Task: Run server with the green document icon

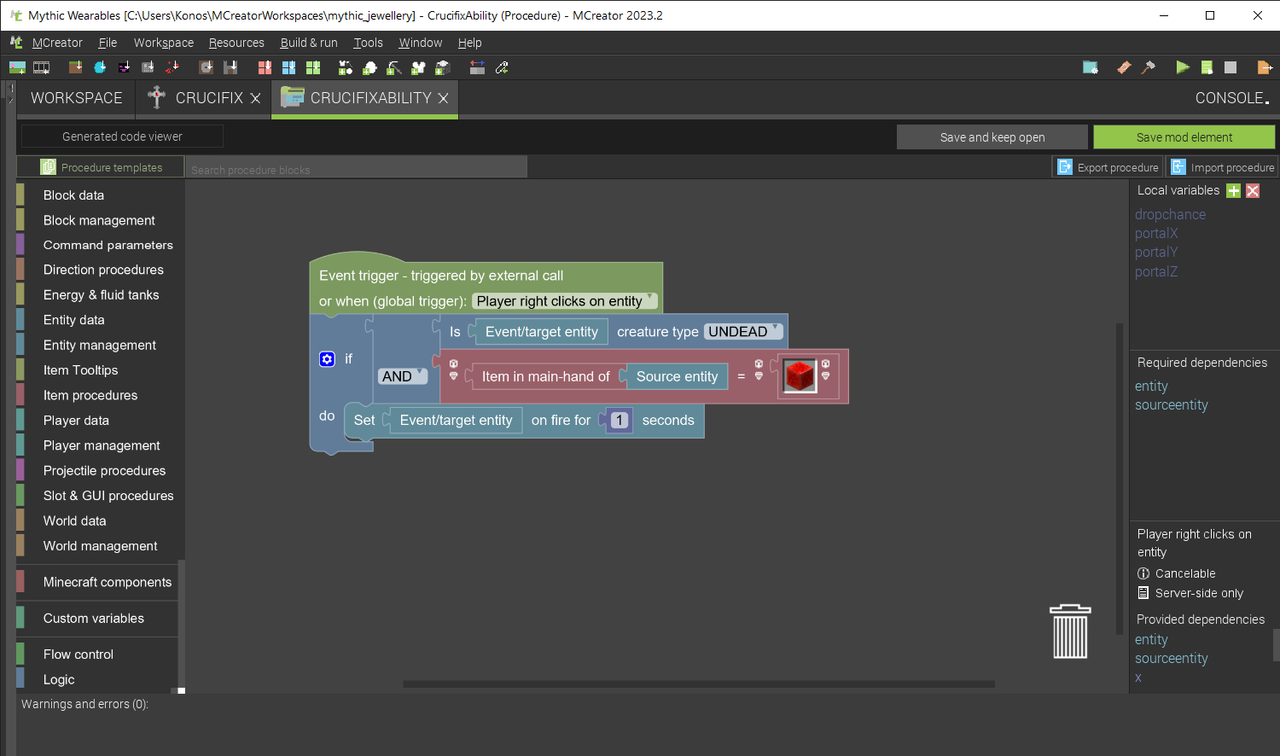Action: tap(1207, 67)
